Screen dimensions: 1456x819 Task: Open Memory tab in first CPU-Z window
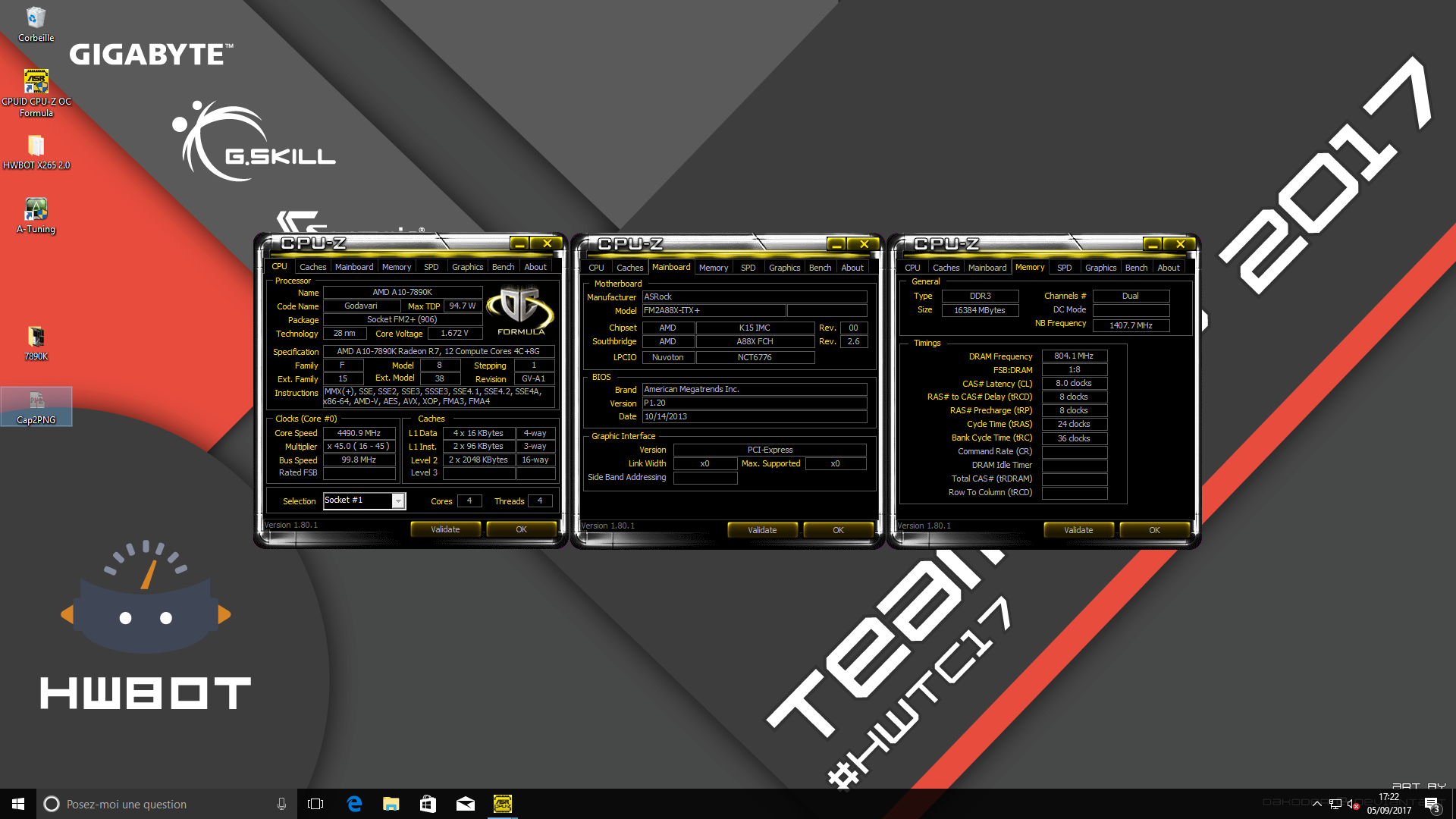(397, 267)
